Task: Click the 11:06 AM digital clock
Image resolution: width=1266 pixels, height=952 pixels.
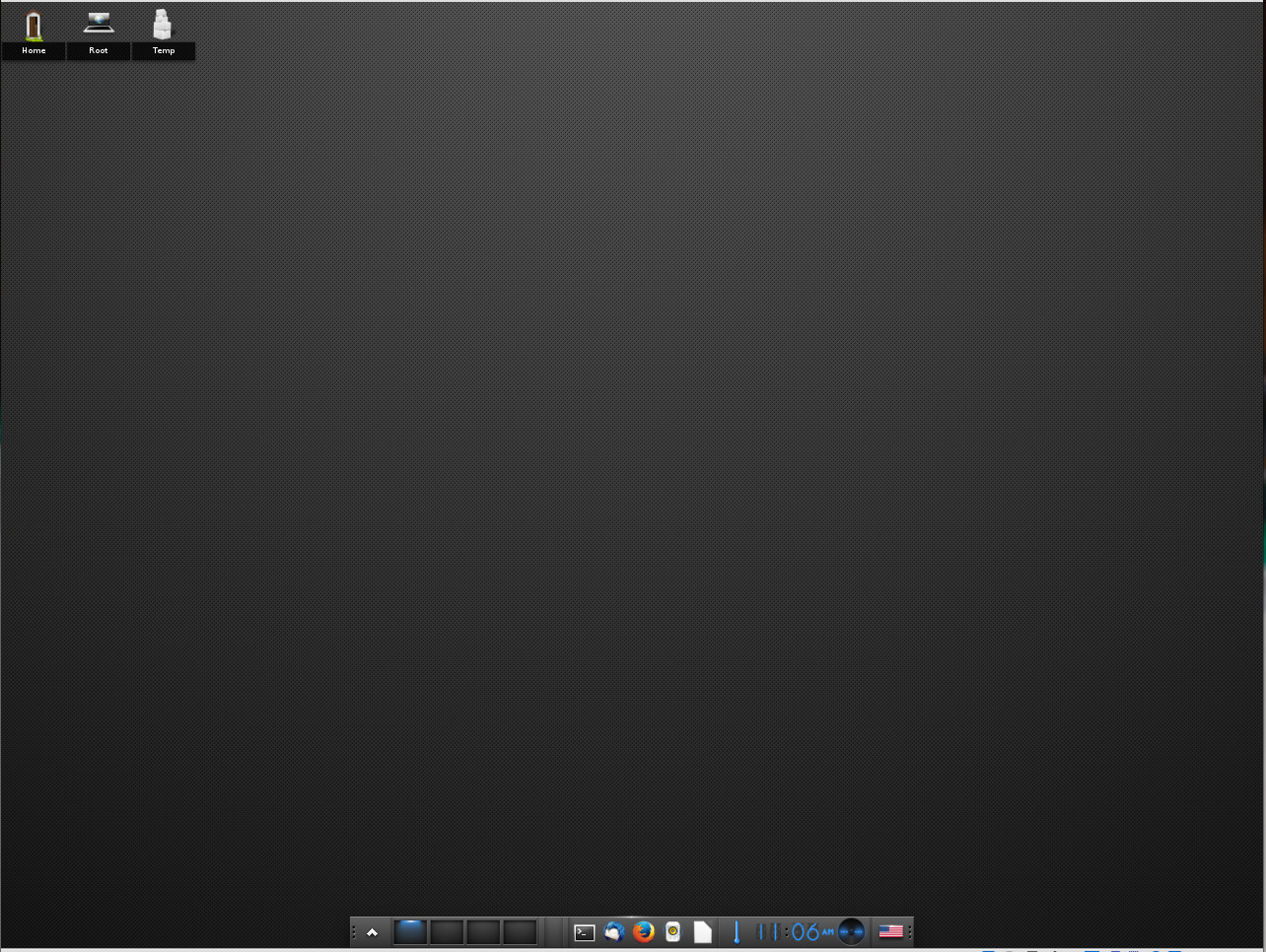Action: click(795, 931)
